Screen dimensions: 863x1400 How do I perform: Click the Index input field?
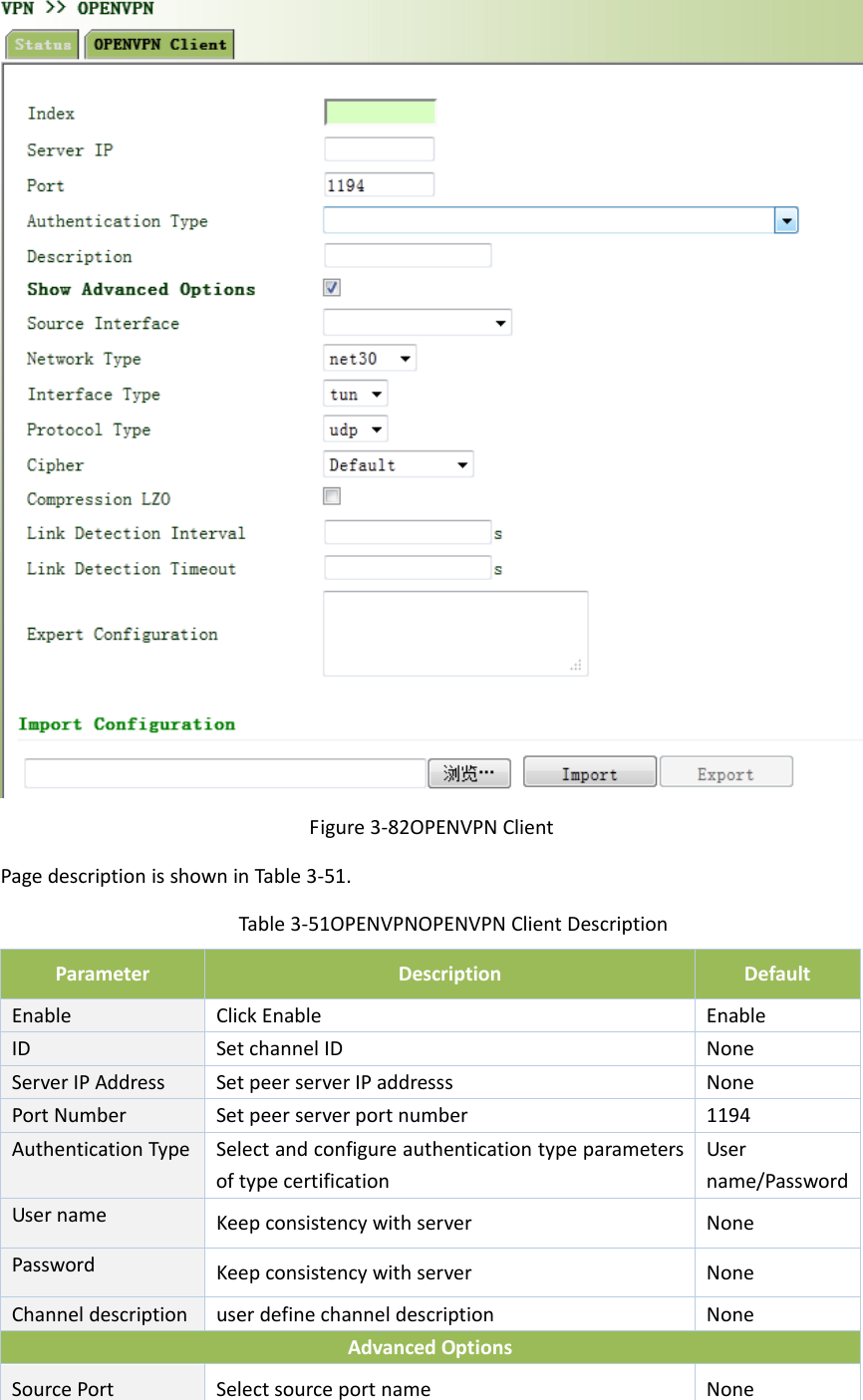379,112
